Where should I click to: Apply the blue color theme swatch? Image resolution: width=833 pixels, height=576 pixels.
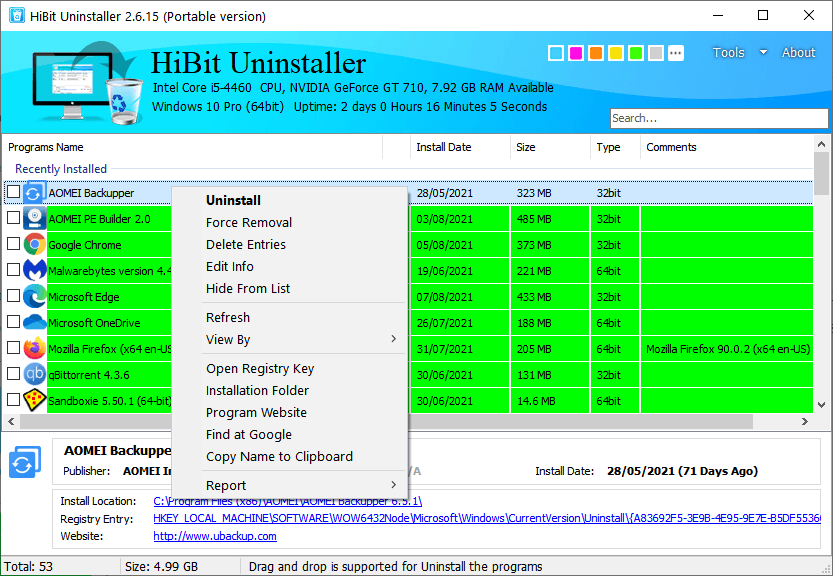[556, 53]
